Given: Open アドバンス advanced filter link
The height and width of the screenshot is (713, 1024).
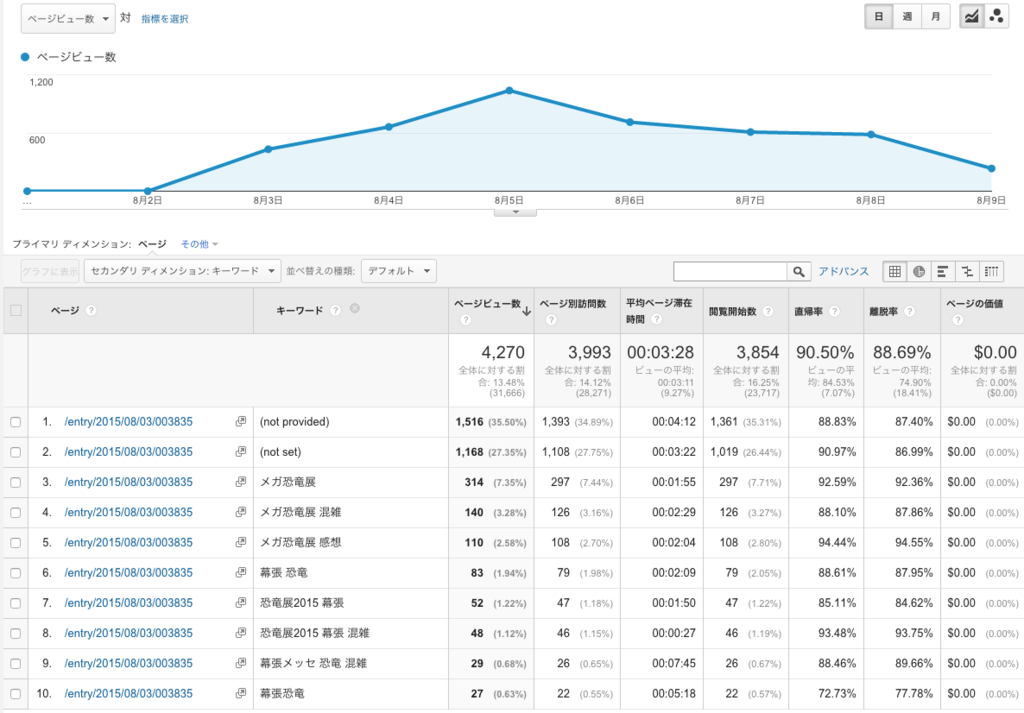Looking at the screenshot, I should pyautogui.click(x=844, y=272).
